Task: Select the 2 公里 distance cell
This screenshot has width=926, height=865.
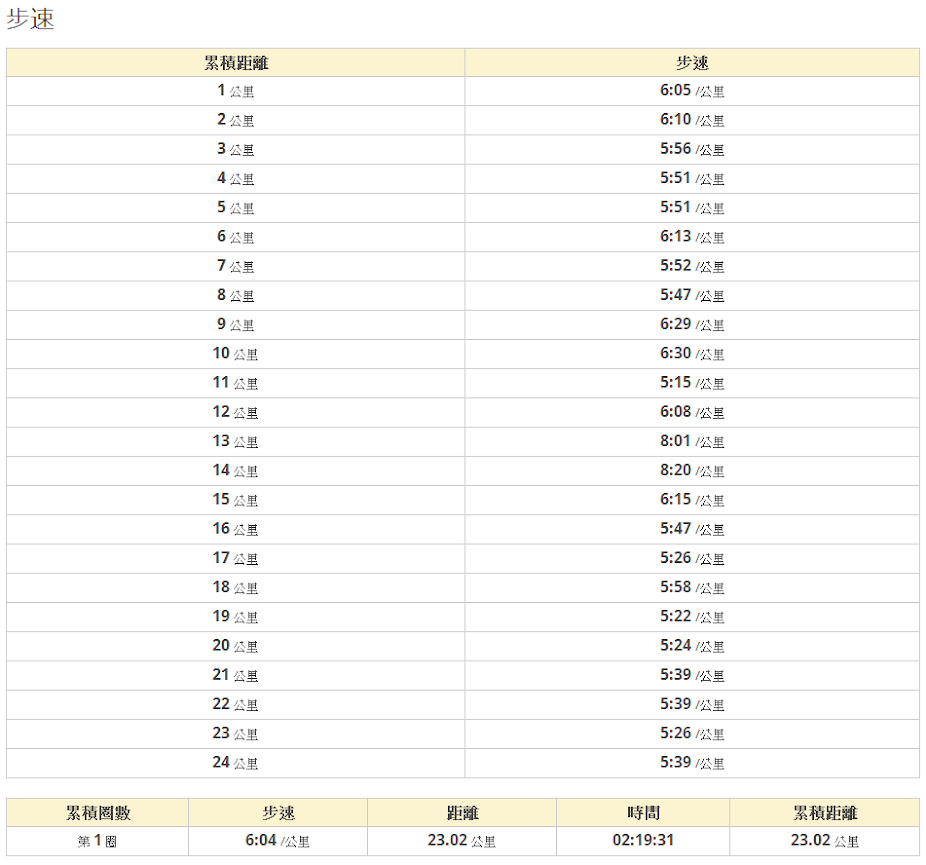Action: click(236, 120)
